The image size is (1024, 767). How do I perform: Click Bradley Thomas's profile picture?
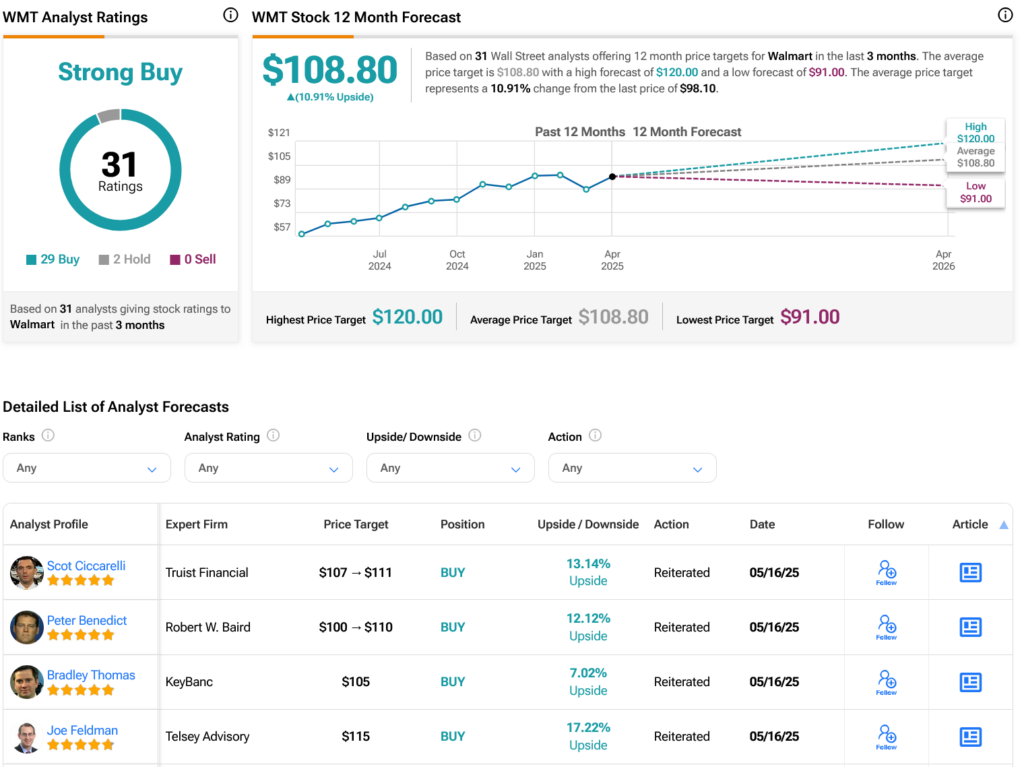click(27, 682)
